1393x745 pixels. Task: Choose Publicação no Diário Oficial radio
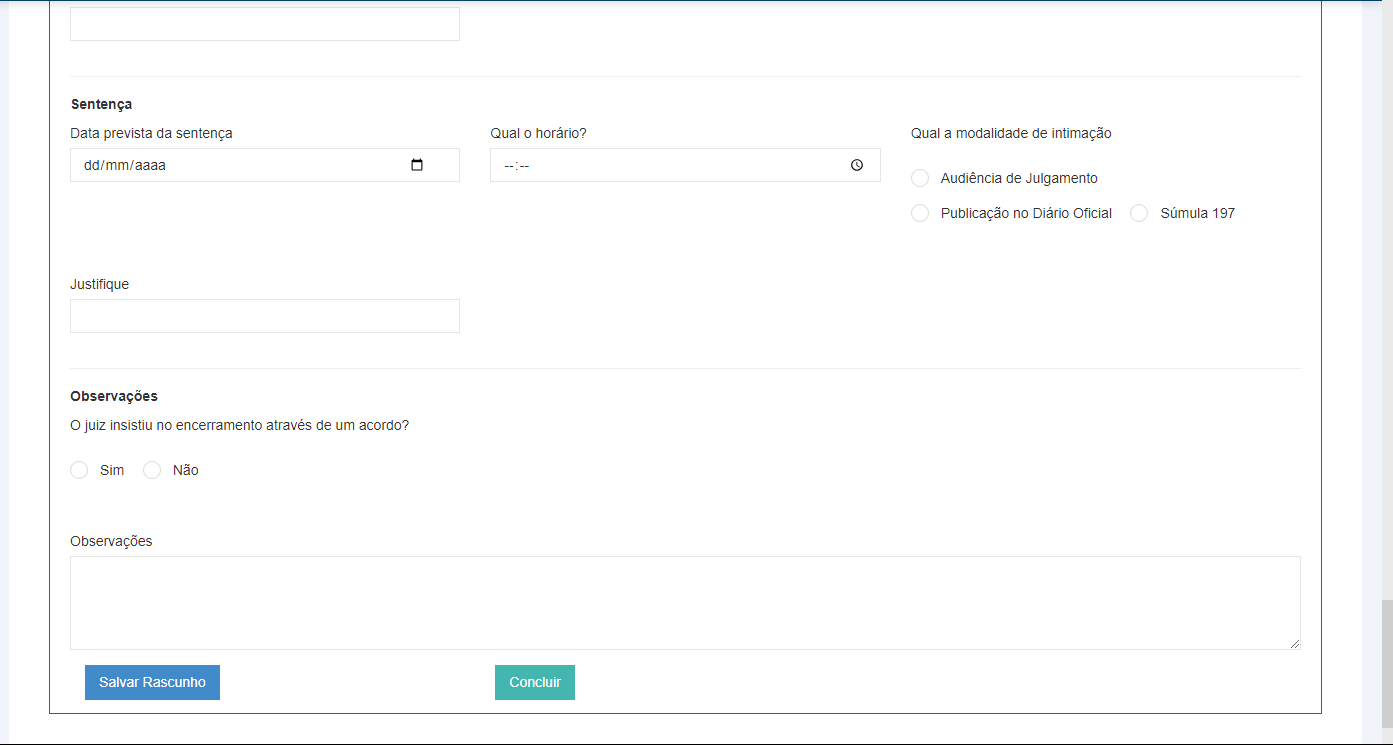coord(920,213)
